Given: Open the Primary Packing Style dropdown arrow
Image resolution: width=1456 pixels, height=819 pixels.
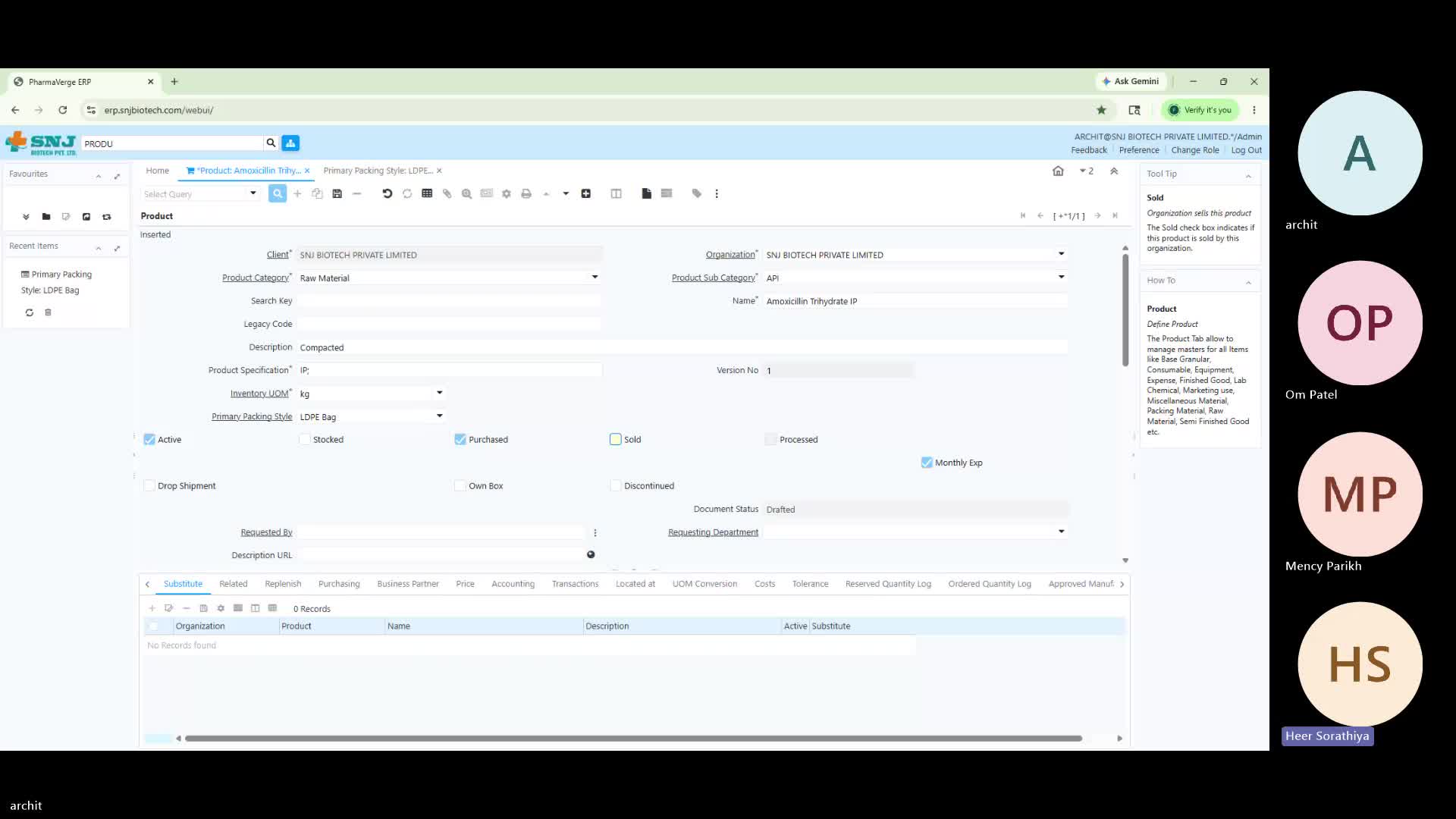Looking at the screenshot, I should [x=439, y=416].
